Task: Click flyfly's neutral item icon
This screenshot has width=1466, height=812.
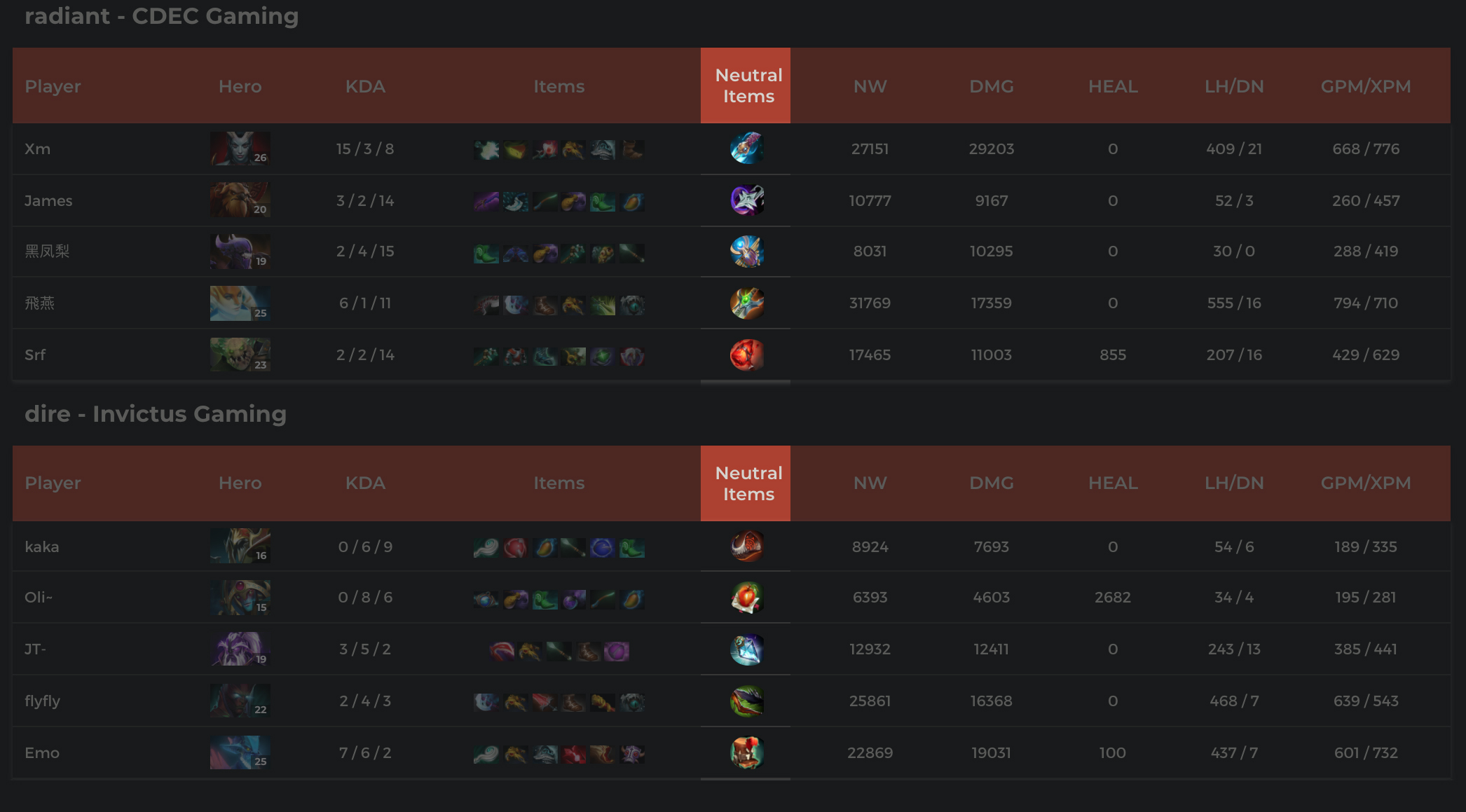Action: pos(746,701)
